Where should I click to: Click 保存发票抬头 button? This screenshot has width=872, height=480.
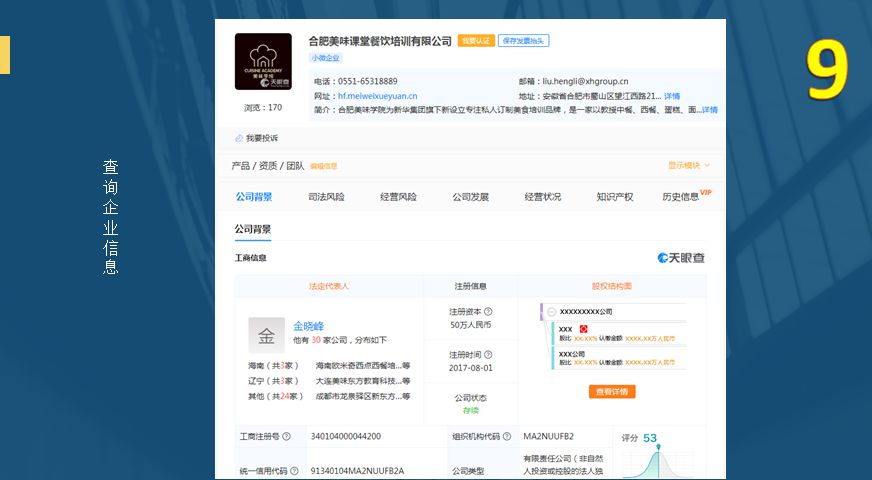[523, 41]
